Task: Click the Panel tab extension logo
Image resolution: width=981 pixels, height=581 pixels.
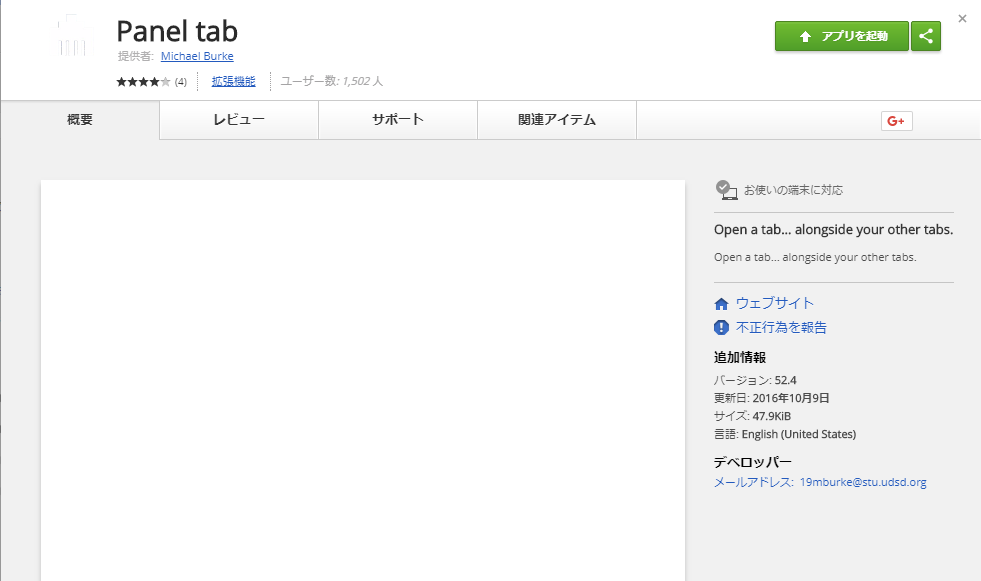Action: pos(73,38)
